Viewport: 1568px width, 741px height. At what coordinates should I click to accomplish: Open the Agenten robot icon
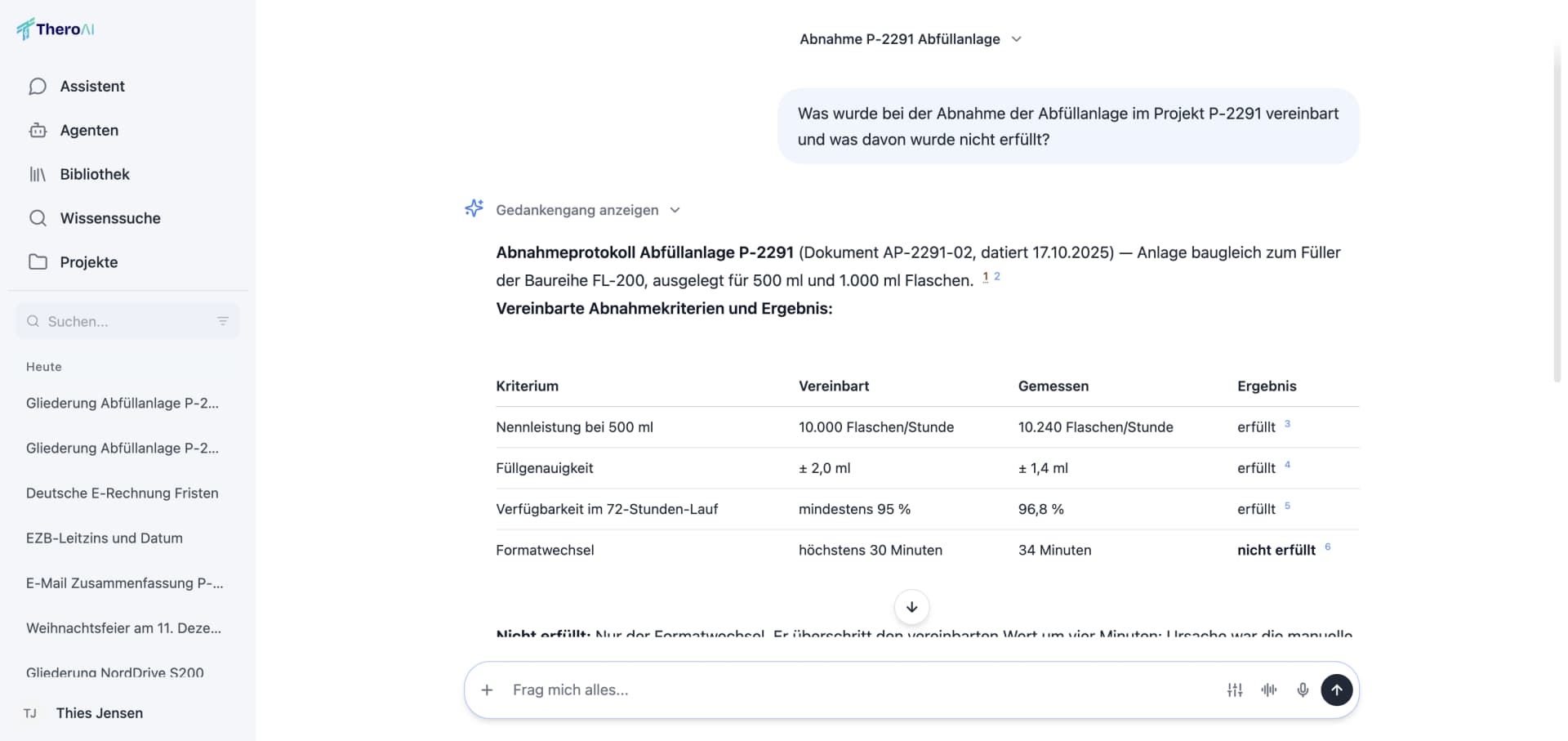pos(38,131)
